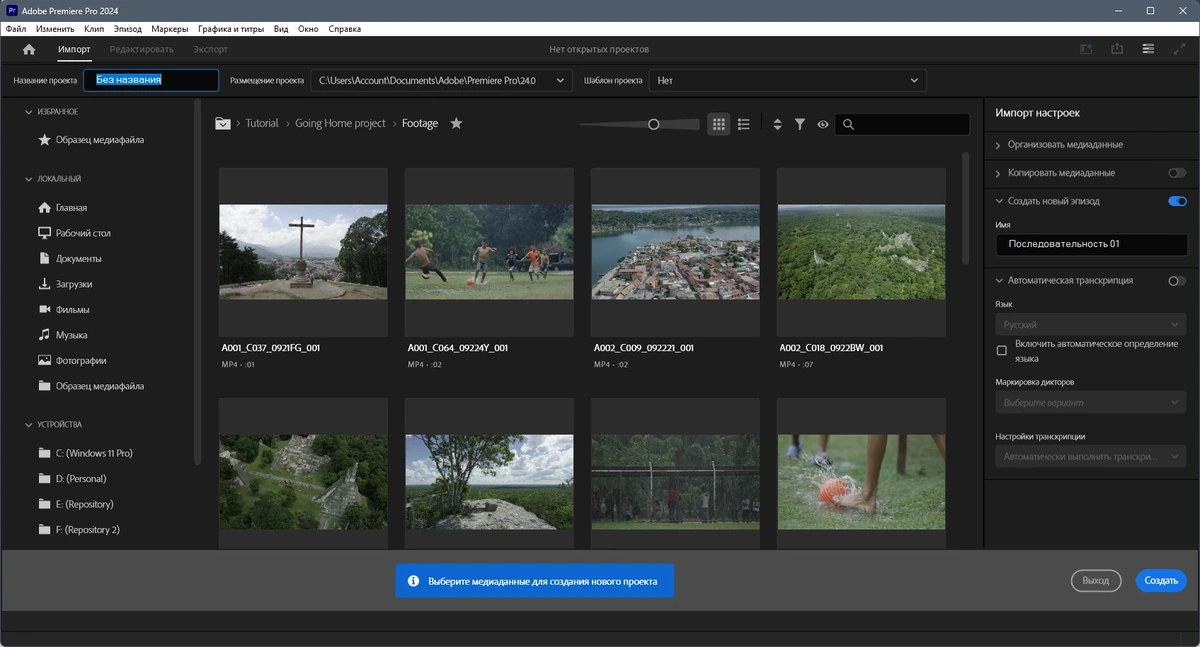1200x647 pixels.
Task: Switch to the Импорт tab
Action: click(x=74, y=49)
